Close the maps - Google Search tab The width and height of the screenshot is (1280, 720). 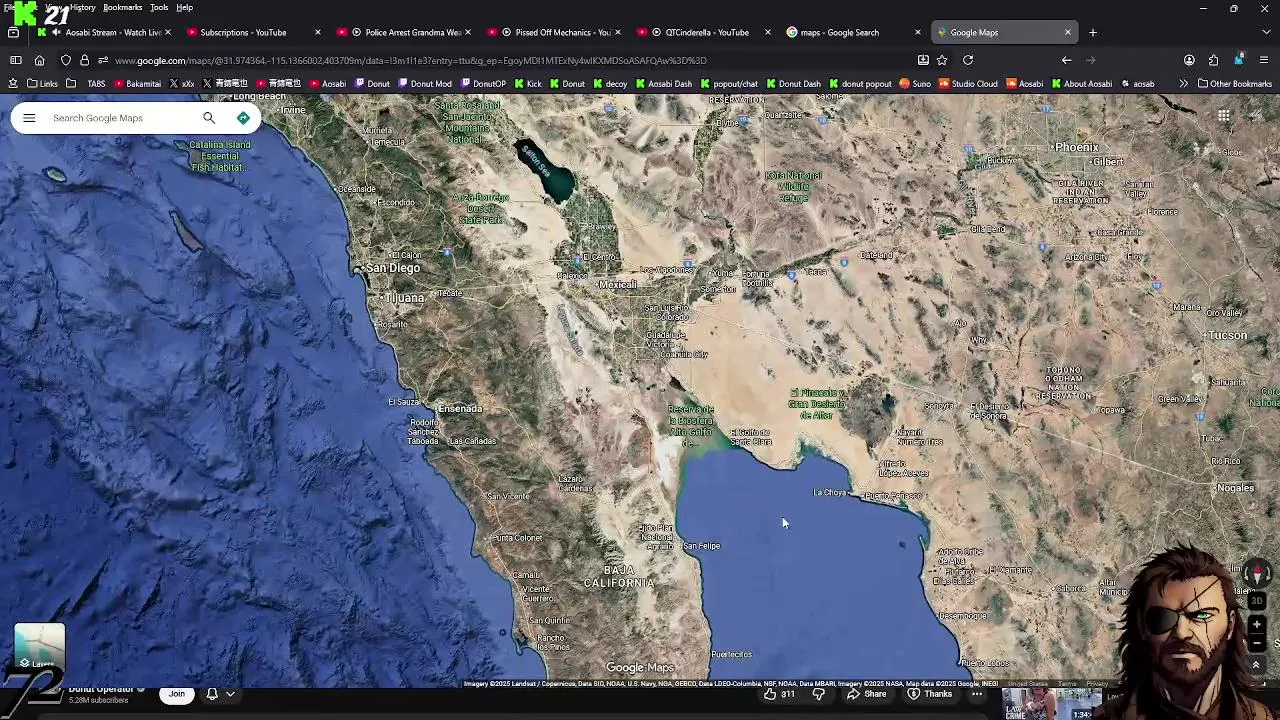point(917,32)
